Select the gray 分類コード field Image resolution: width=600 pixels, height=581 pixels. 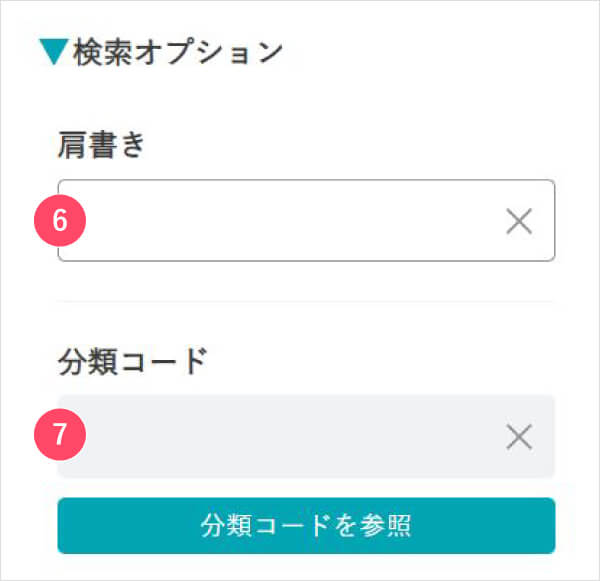click(x=306, y=436)
